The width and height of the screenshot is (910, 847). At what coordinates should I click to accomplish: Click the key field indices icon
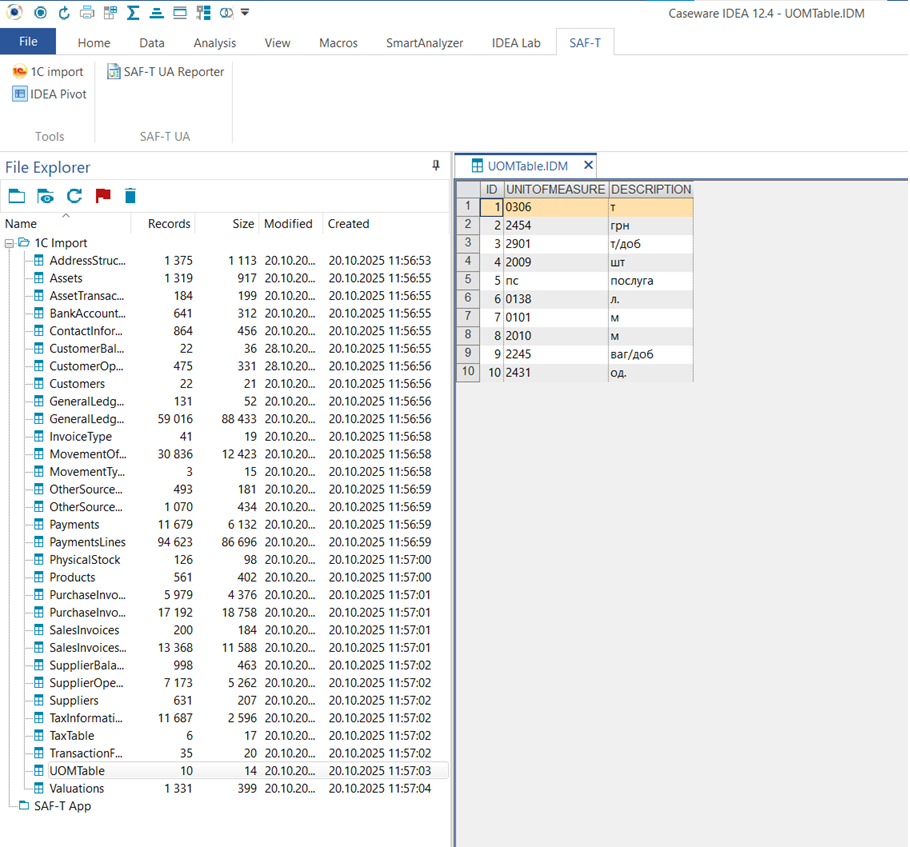(x=203, y=12)
